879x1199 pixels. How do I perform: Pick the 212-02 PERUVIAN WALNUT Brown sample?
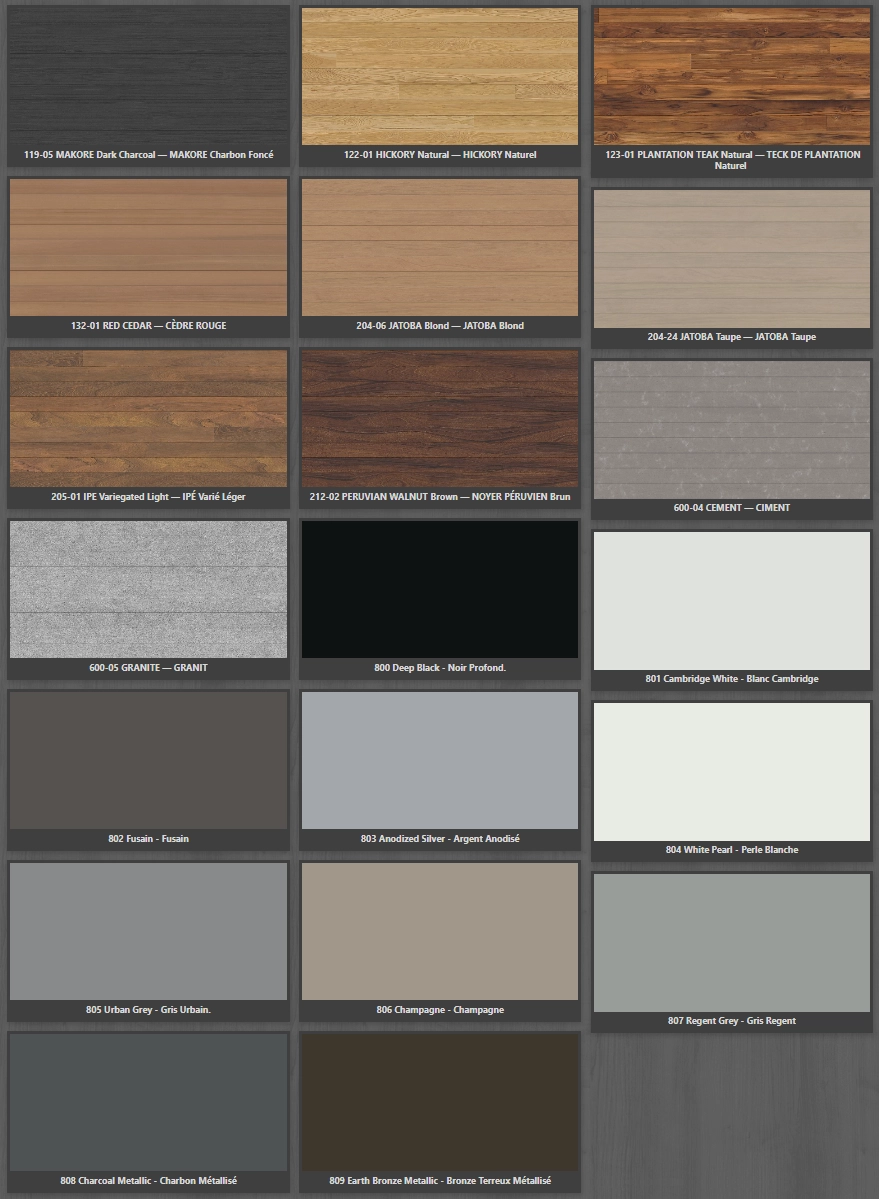pyautogui.click(x=439, y=417)
